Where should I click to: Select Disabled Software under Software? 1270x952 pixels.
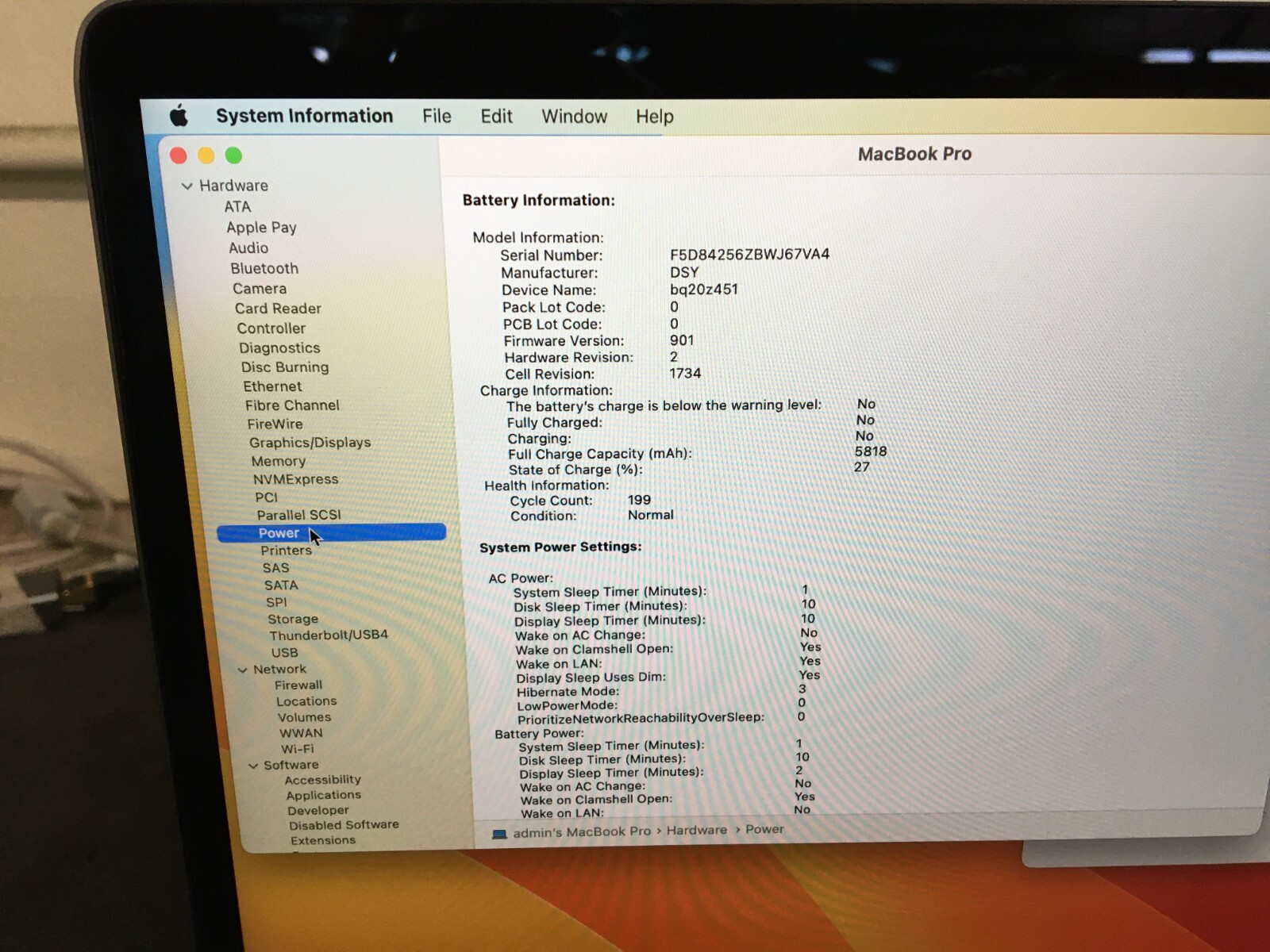coord(344,825)
